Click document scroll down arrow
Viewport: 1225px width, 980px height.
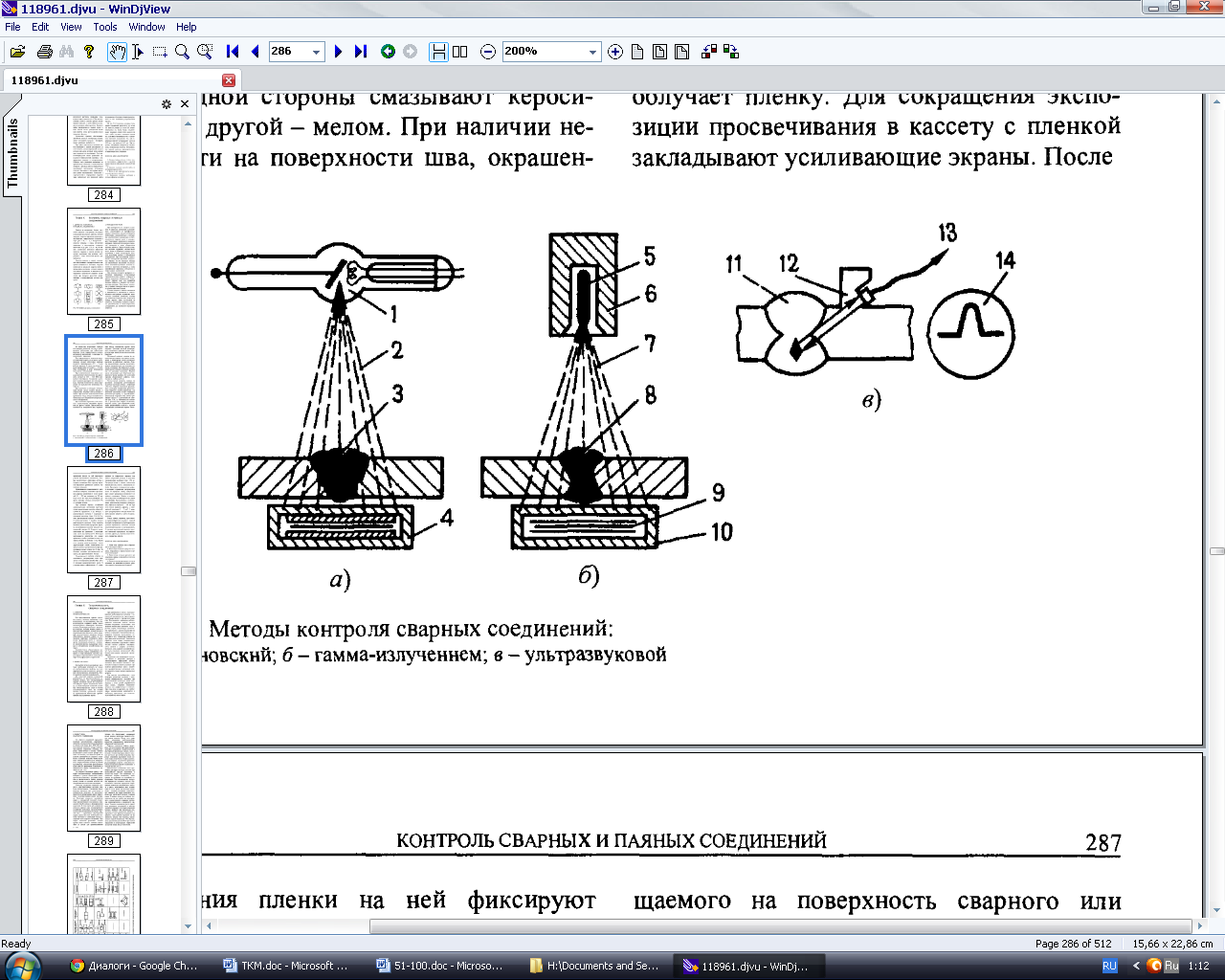1217,911
